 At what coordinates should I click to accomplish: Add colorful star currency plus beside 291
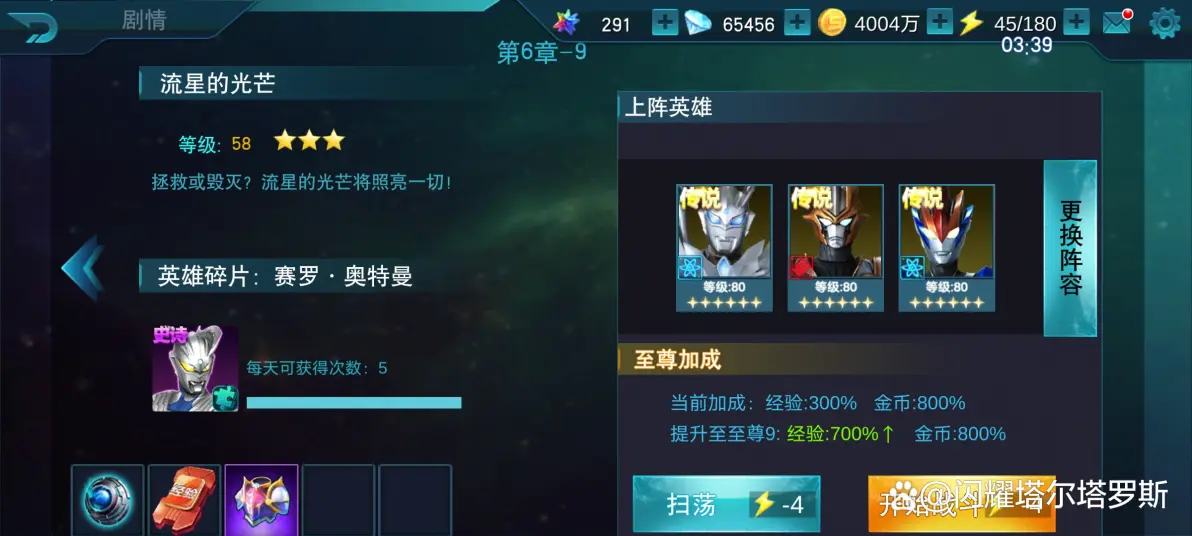(x=664, y=24)
